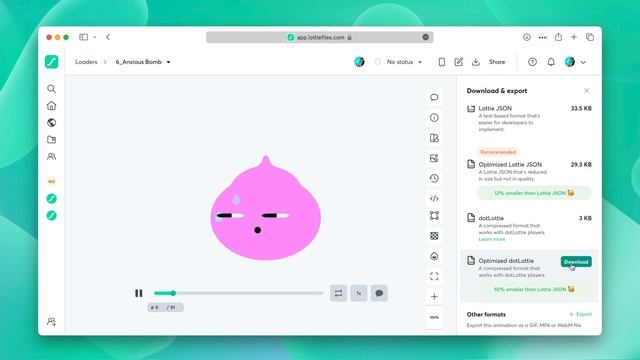Pause the animation playback
Screen dimensions: 640x360
(x=139, y=293)
